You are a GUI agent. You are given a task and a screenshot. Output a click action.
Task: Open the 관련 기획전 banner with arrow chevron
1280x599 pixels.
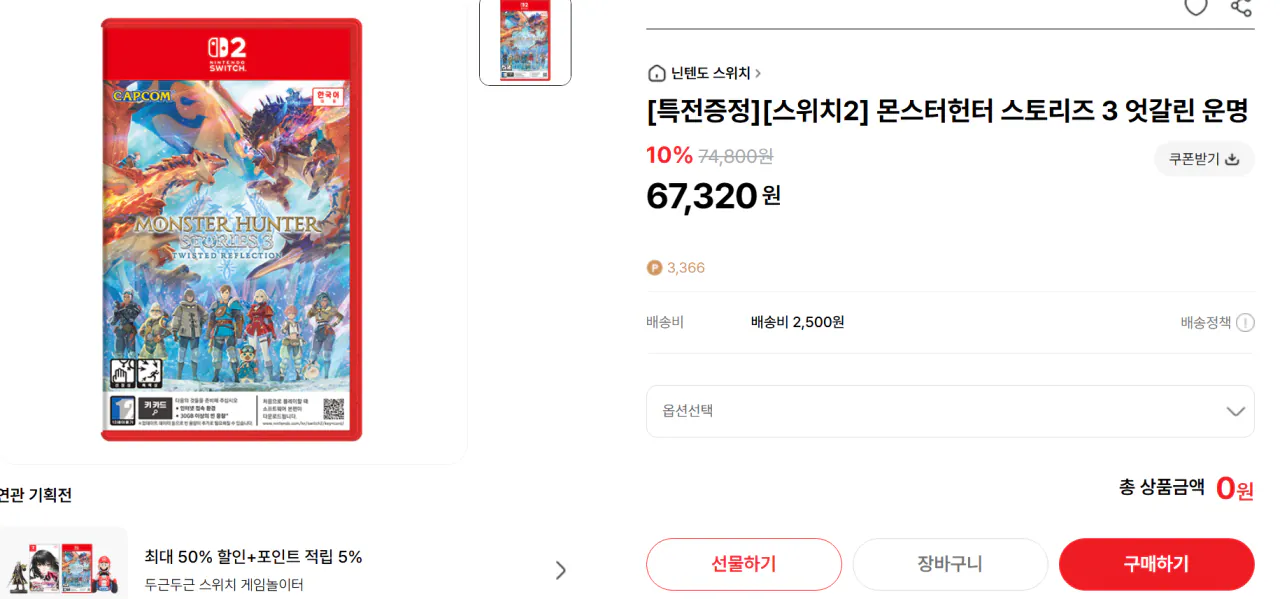[560, 570]
